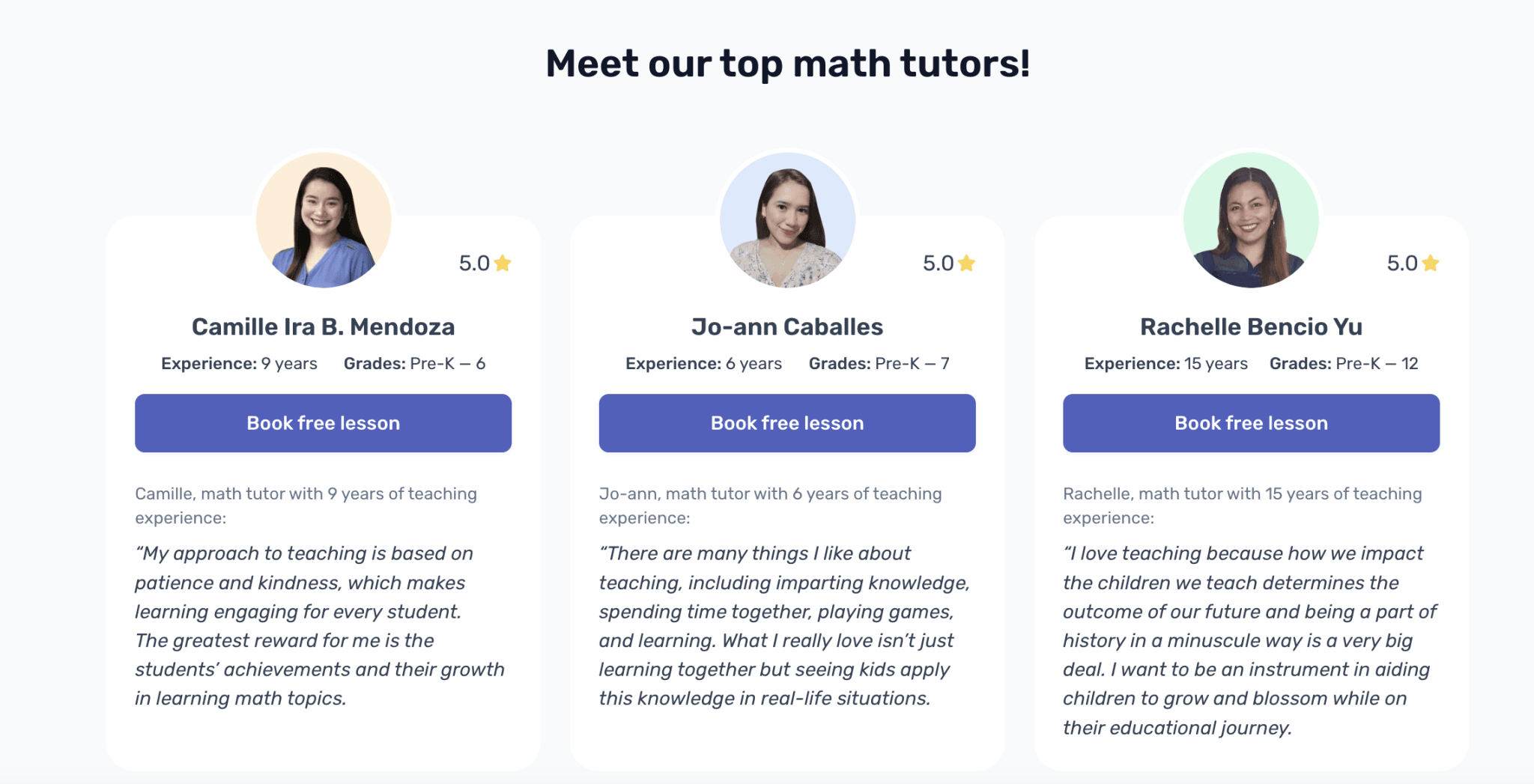Click Camille's Grades Pre-K — 6 label
The width and height of the screenshot is (1534, 784).
click(x=414, y=363)
